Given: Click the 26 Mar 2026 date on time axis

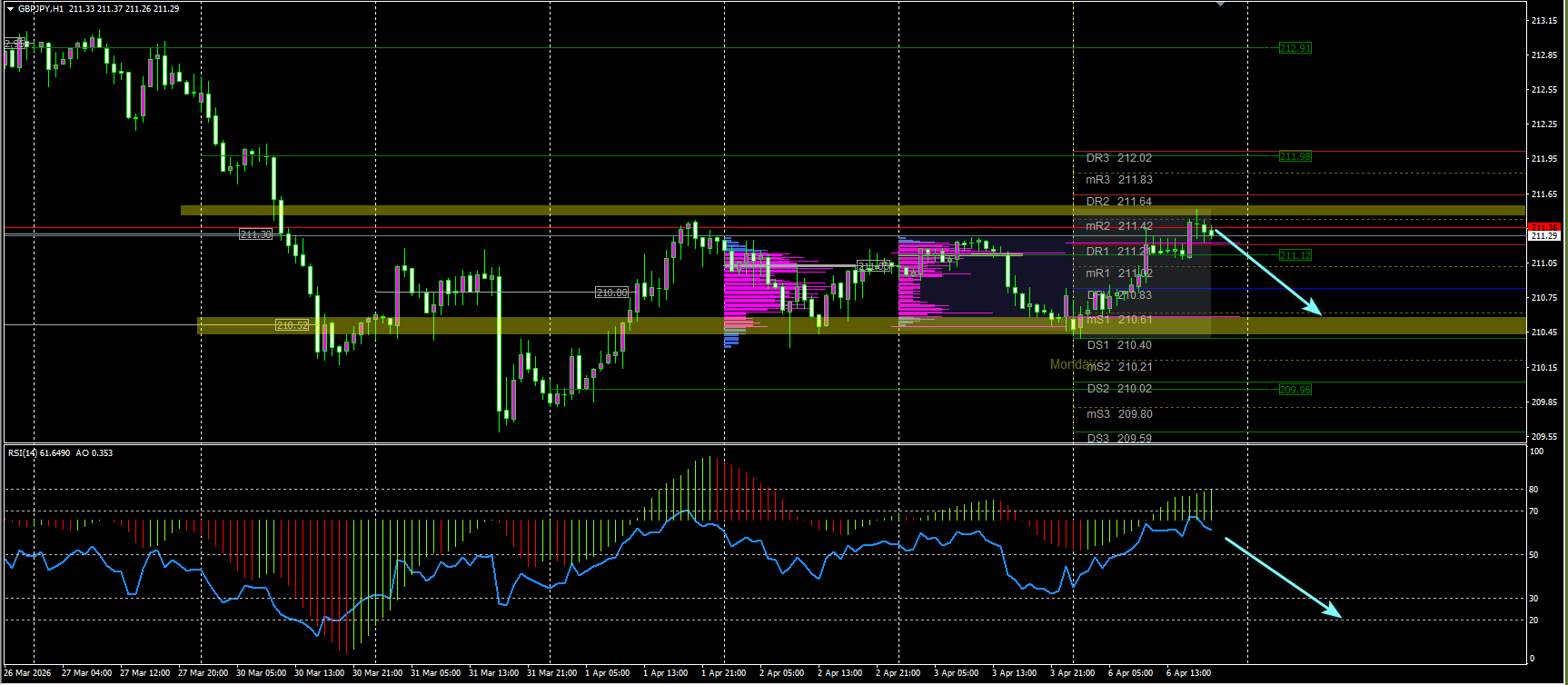Looking at the screenshot, I should [27, 673].
